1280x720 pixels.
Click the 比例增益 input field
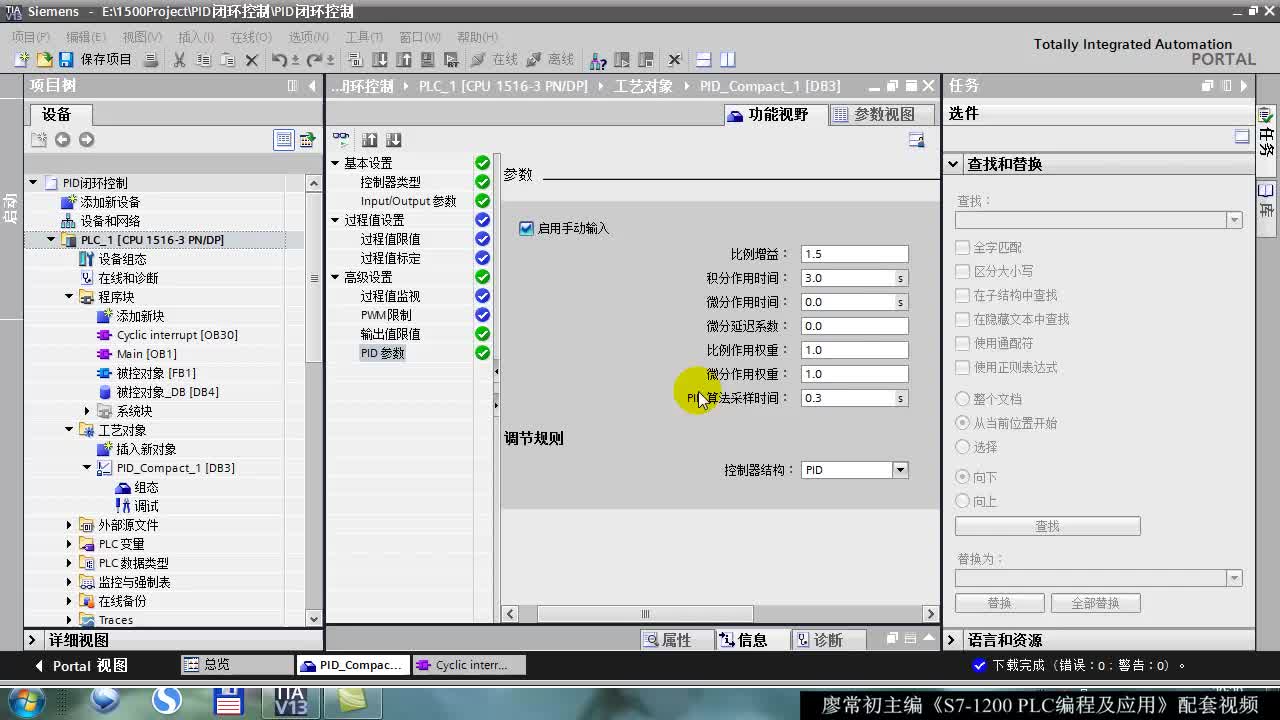(x=854, y=254)
